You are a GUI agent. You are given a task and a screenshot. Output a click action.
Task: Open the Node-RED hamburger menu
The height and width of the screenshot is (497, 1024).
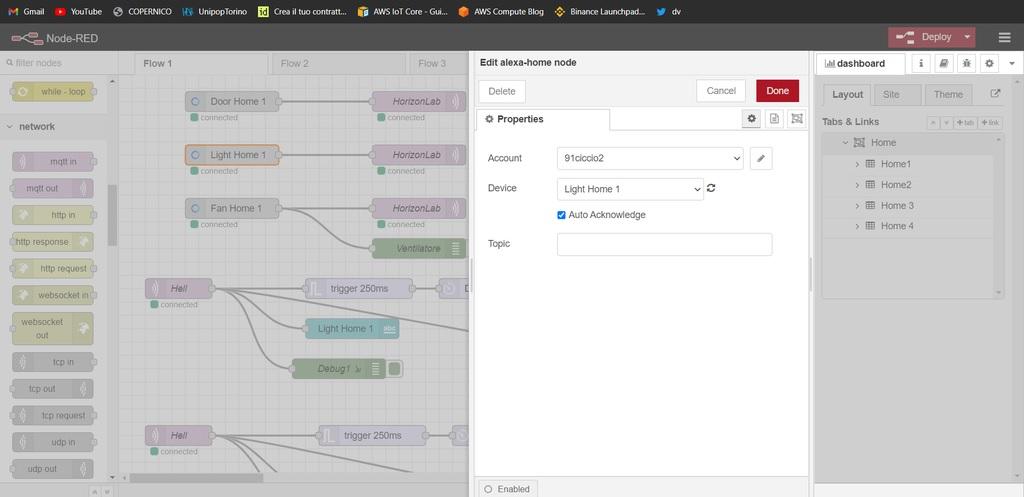coord(1004,37)
